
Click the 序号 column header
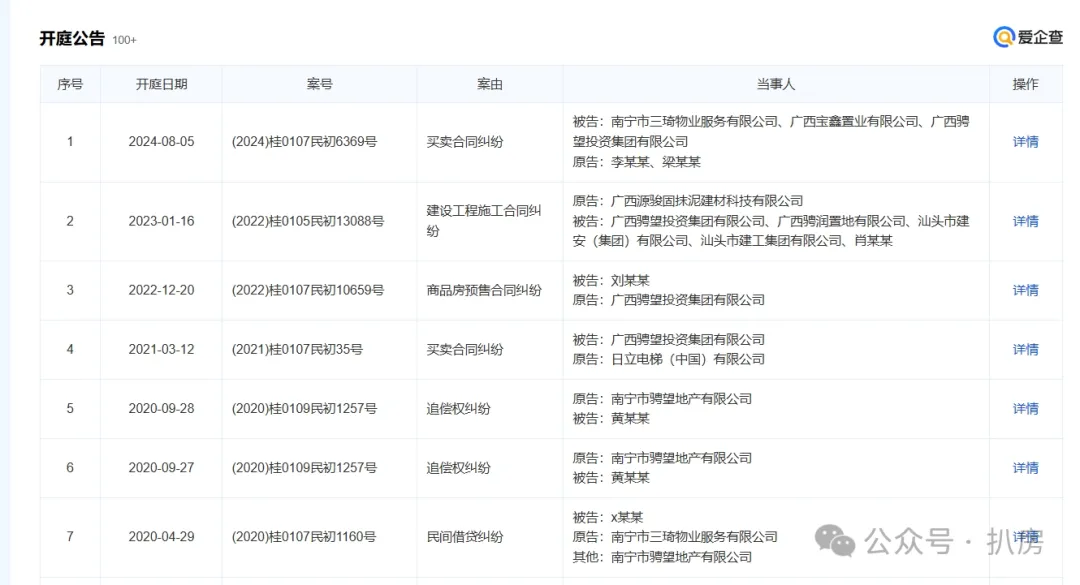[x=70, y=84]
